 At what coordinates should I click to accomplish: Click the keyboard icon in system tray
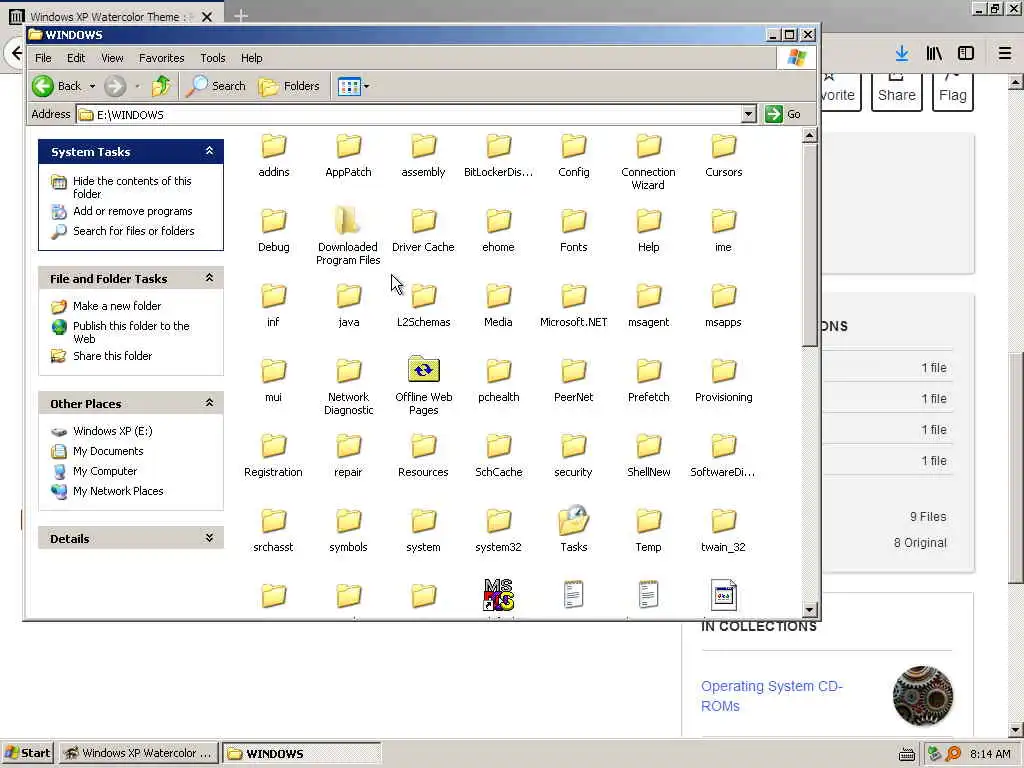[x=906, y=754]
